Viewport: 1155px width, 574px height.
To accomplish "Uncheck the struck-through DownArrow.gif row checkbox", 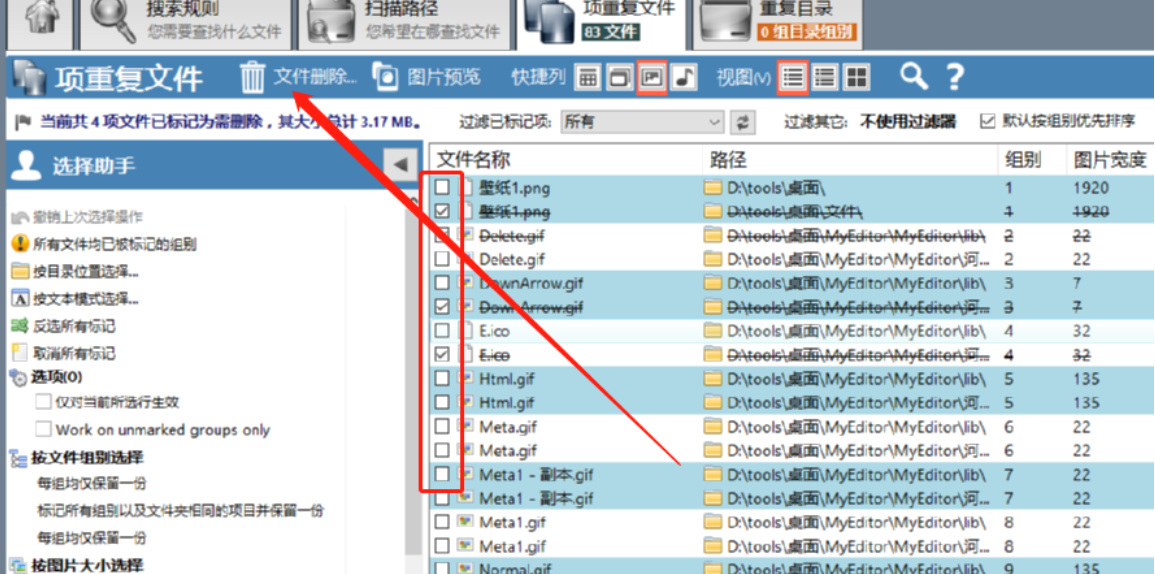I will point(442,307).
